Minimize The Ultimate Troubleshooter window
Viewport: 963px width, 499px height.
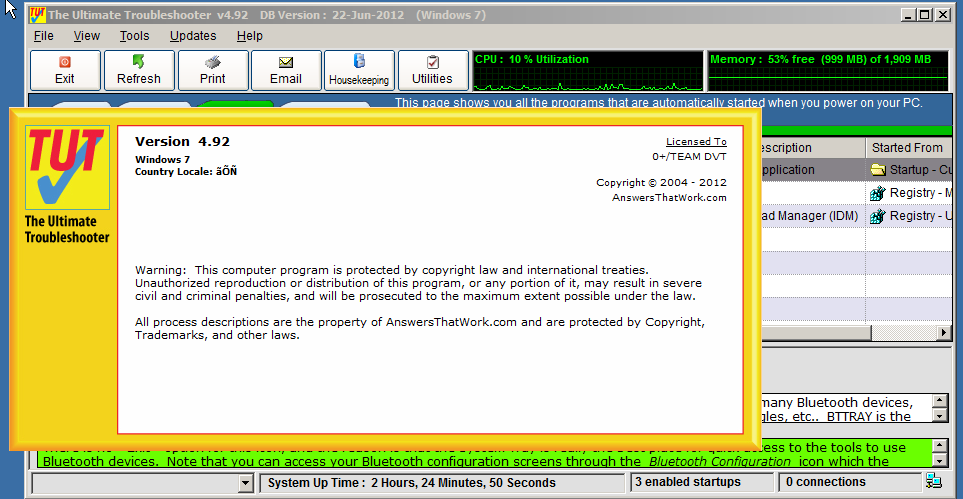click(908, 15)
